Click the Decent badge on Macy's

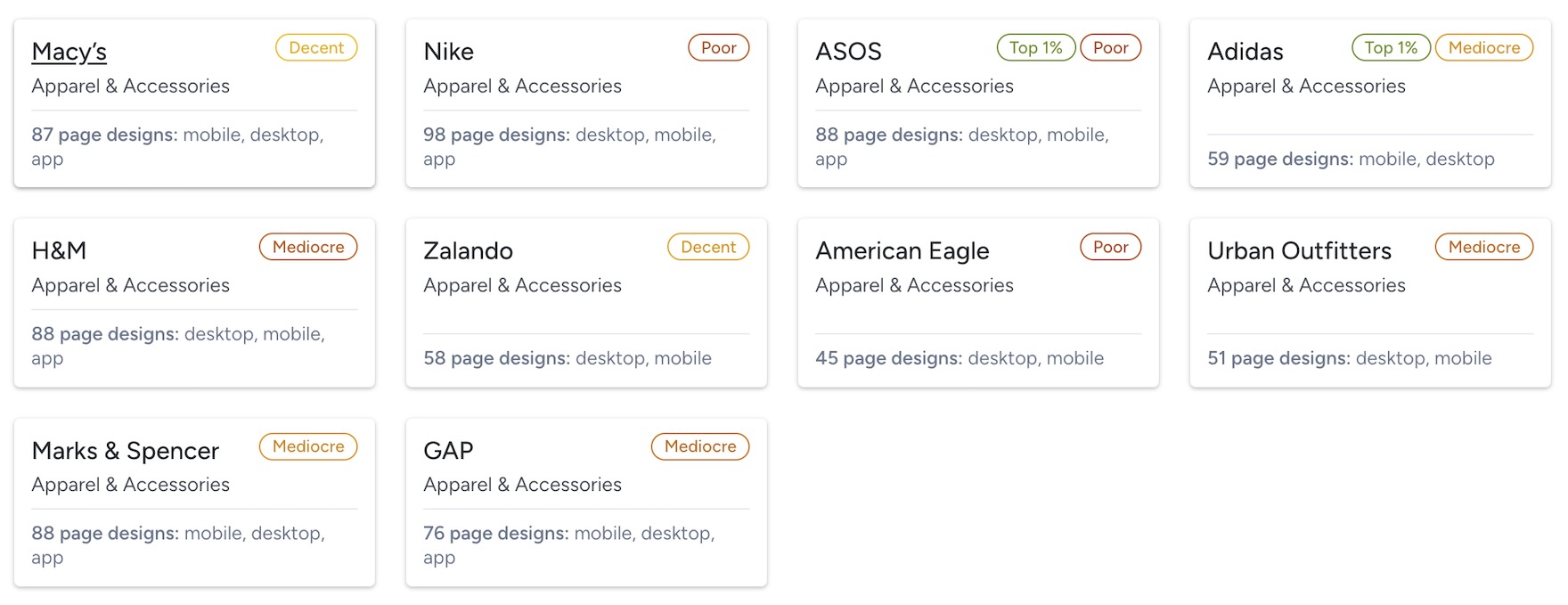[x=316, y=48]
